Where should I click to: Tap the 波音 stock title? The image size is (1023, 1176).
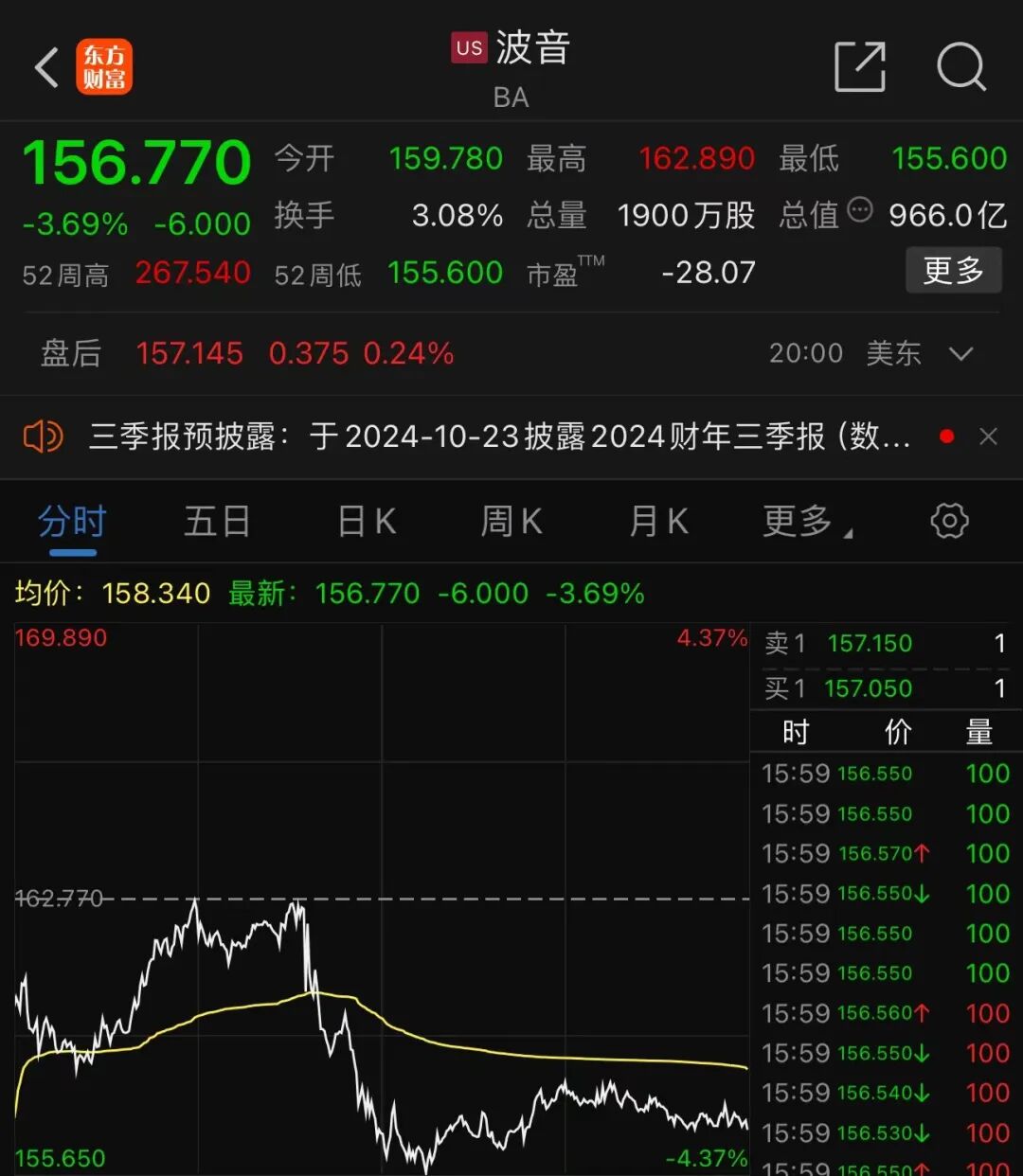point(533,48)
